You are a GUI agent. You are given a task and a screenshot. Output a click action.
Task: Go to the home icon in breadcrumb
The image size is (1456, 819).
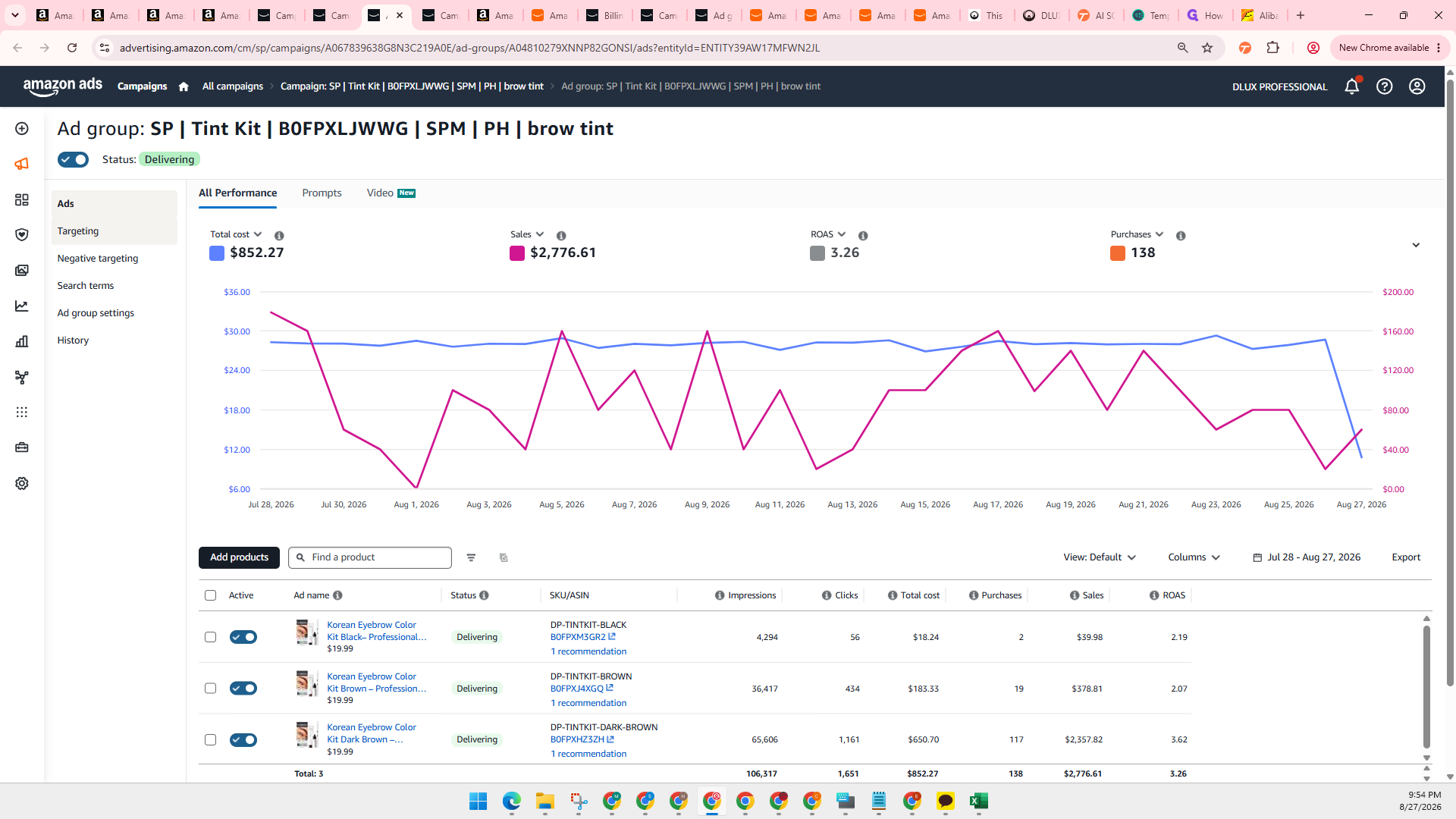(184, 86)
